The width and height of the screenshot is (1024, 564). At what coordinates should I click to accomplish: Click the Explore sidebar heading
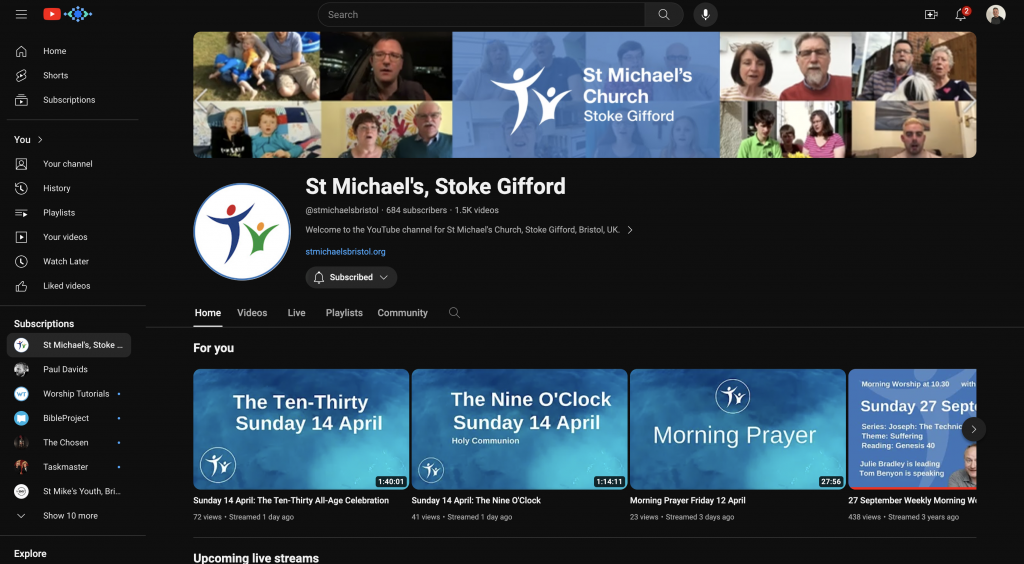pyautogui.click(x=30, y=554)
